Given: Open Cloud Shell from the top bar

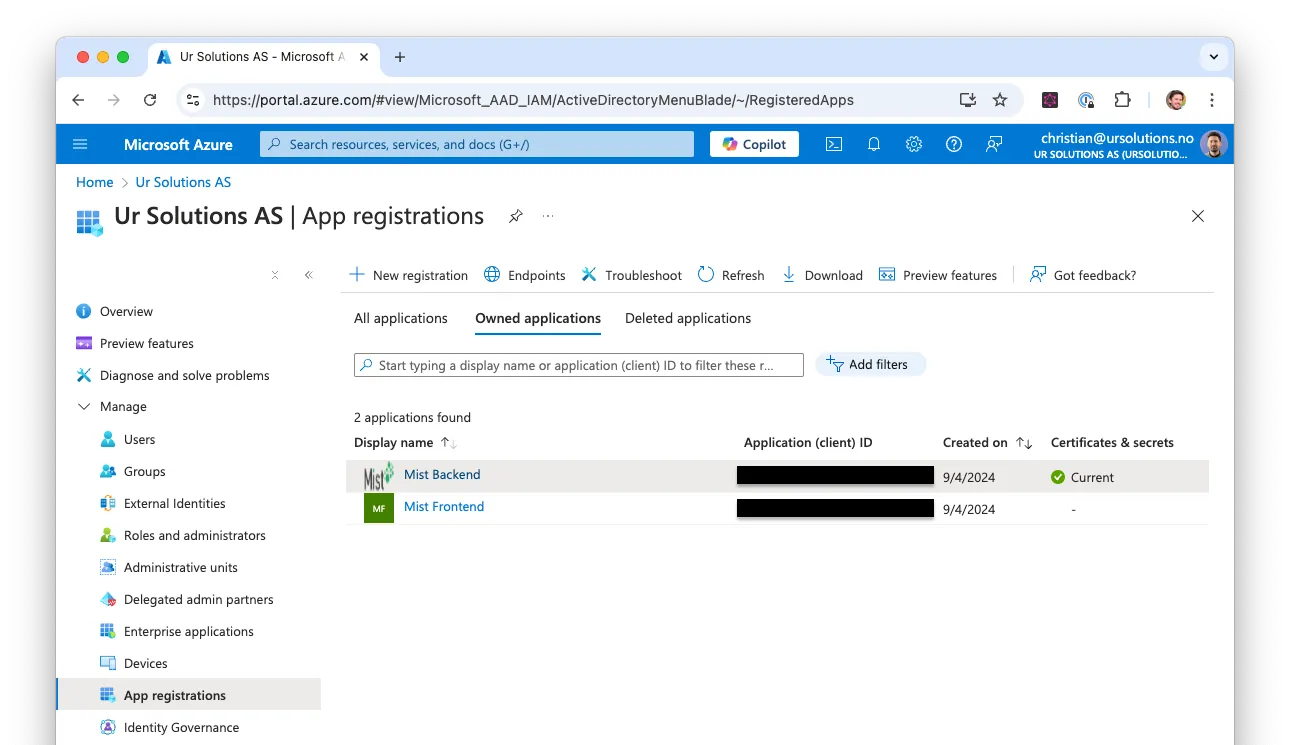Looking at the screenshot, I should pos(833,144).
